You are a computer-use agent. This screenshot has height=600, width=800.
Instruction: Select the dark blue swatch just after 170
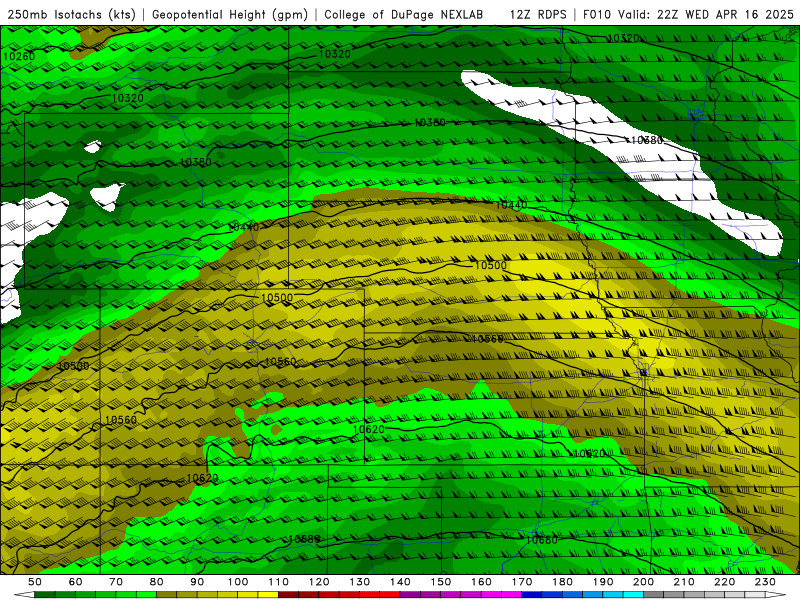tap(532, 595)
